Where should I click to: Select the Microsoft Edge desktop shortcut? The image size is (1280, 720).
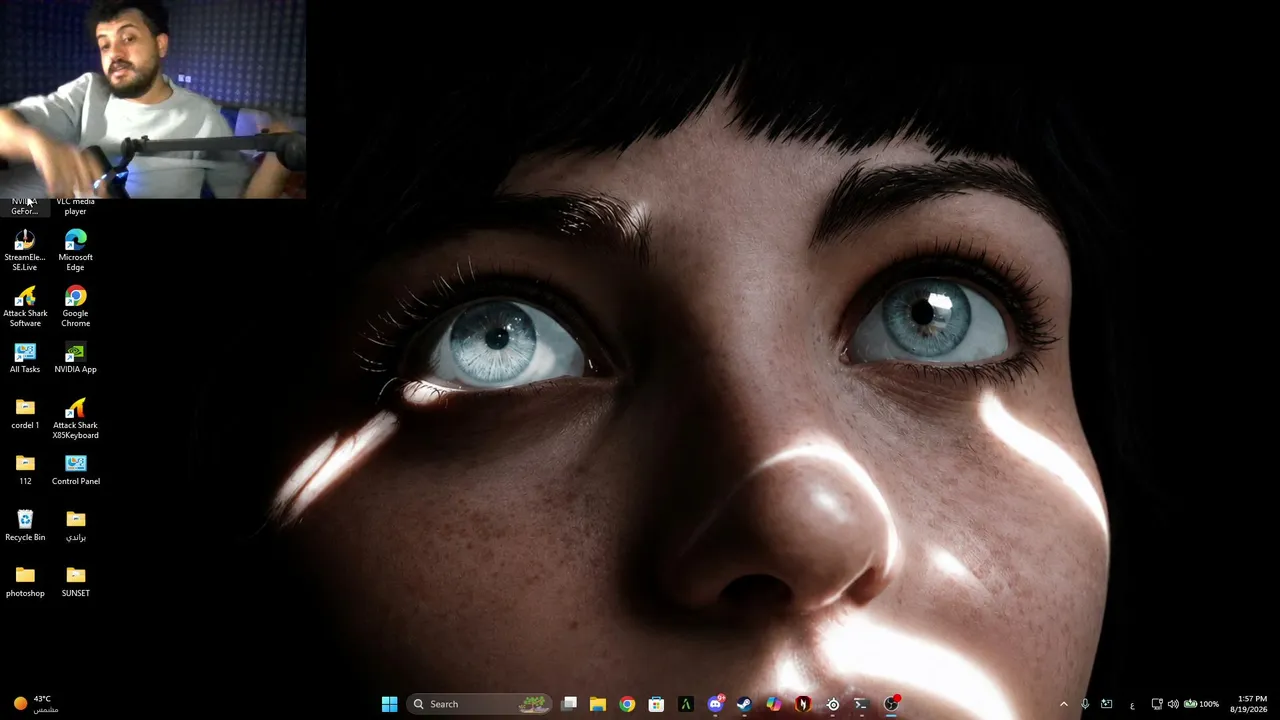coord(75,250)
